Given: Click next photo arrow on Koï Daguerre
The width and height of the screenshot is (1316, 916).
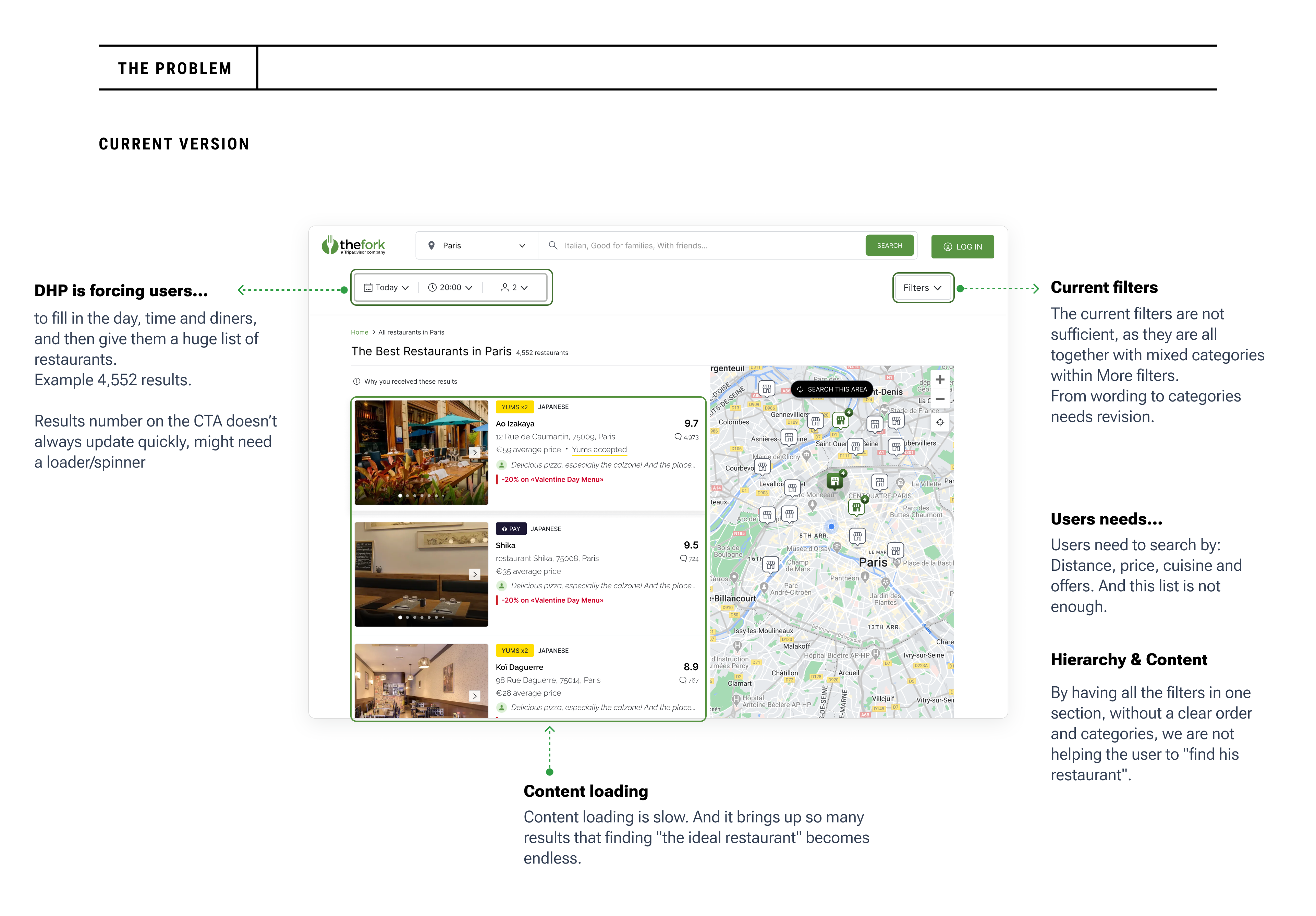Looking at the screenshot, I should 475,696.
